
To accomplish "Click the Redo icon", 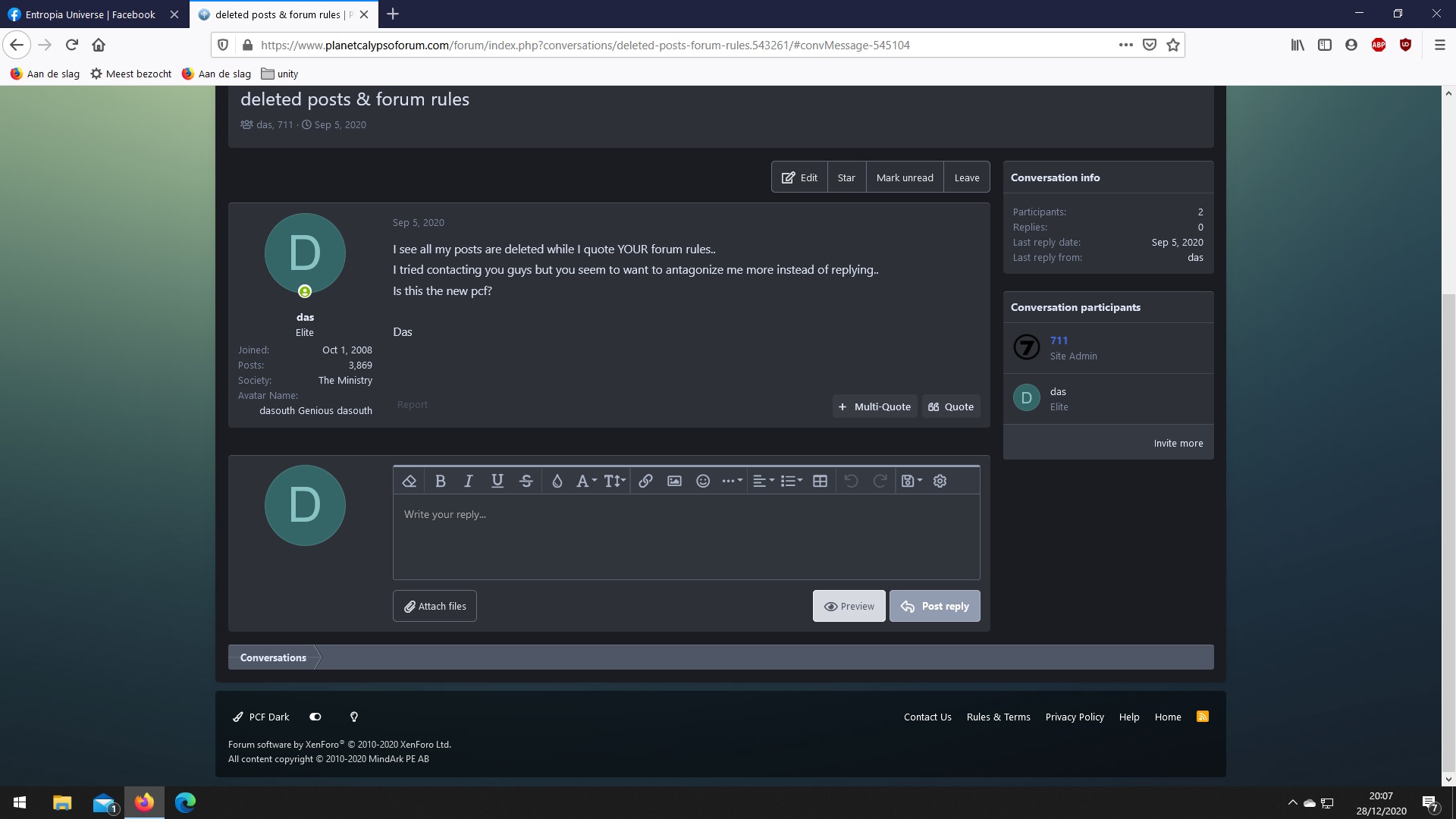I will click(x=880, y=481).
